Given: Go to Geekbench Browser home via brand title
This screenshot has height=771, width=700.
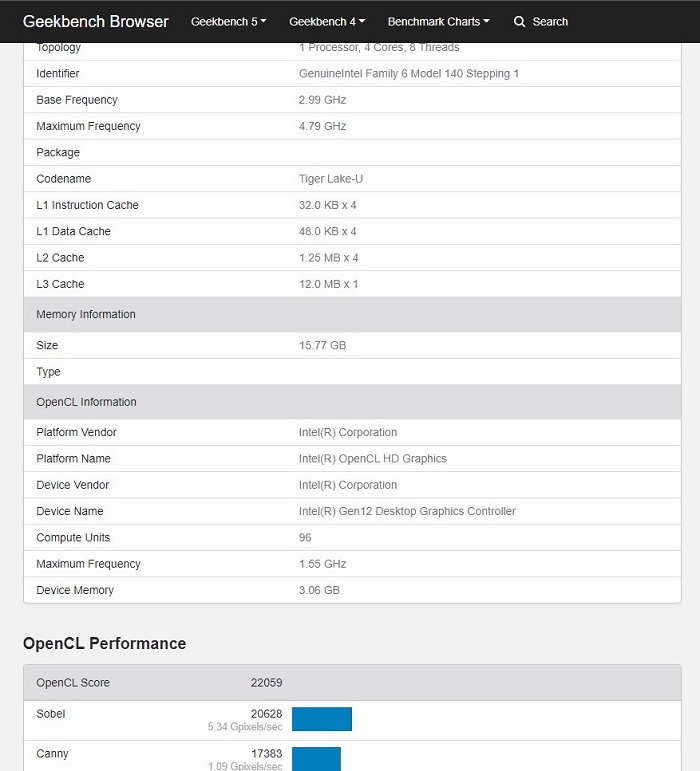Looking at the screenshot, I should click(x=96, y=22).
